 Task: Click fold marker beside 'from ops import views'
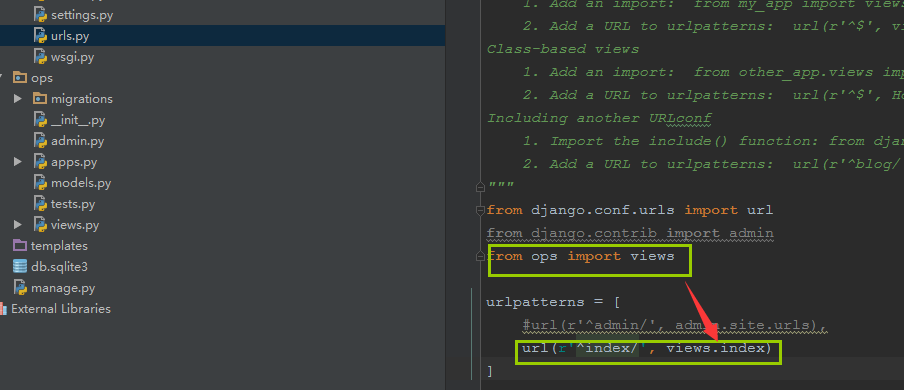coord(480,256)
